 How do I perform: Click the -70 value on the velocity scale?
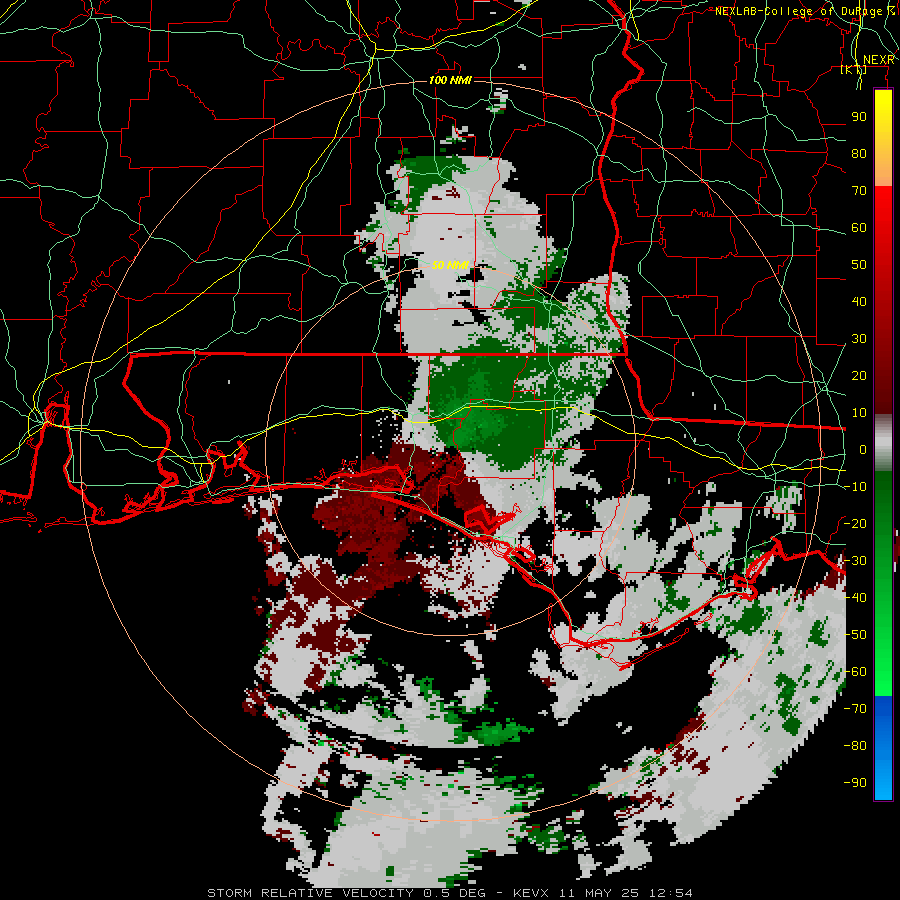point(855,708)
